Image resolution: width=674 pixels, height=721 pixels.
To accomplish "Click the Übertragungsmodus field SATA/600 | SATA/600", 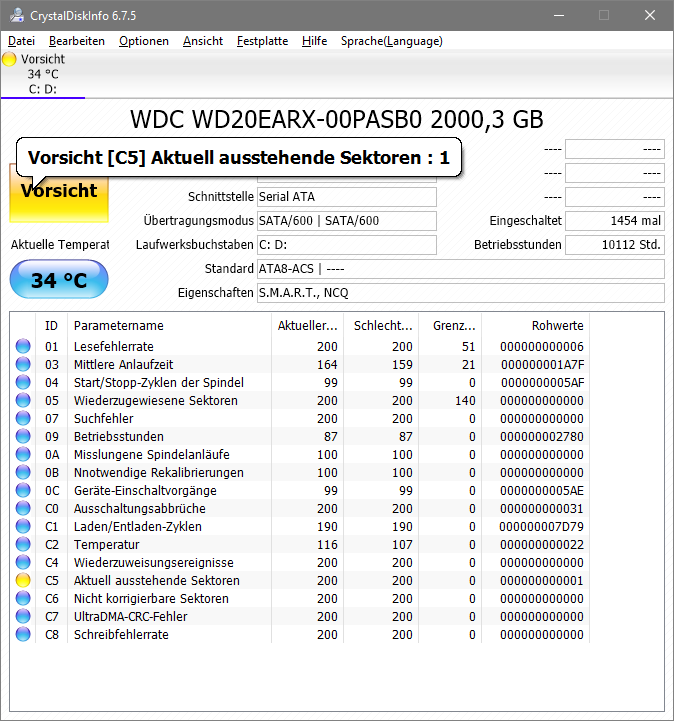I will [347, 221].
